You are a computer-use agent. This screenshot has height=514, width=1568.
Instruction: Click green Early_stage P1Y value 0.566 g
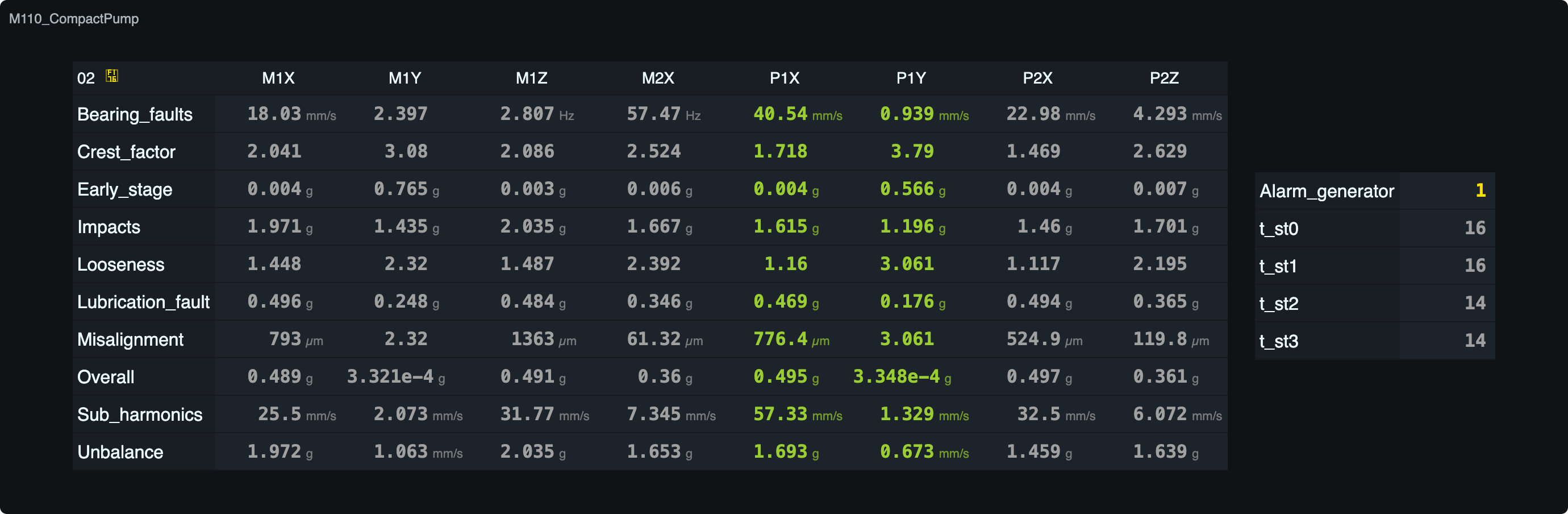913,189
